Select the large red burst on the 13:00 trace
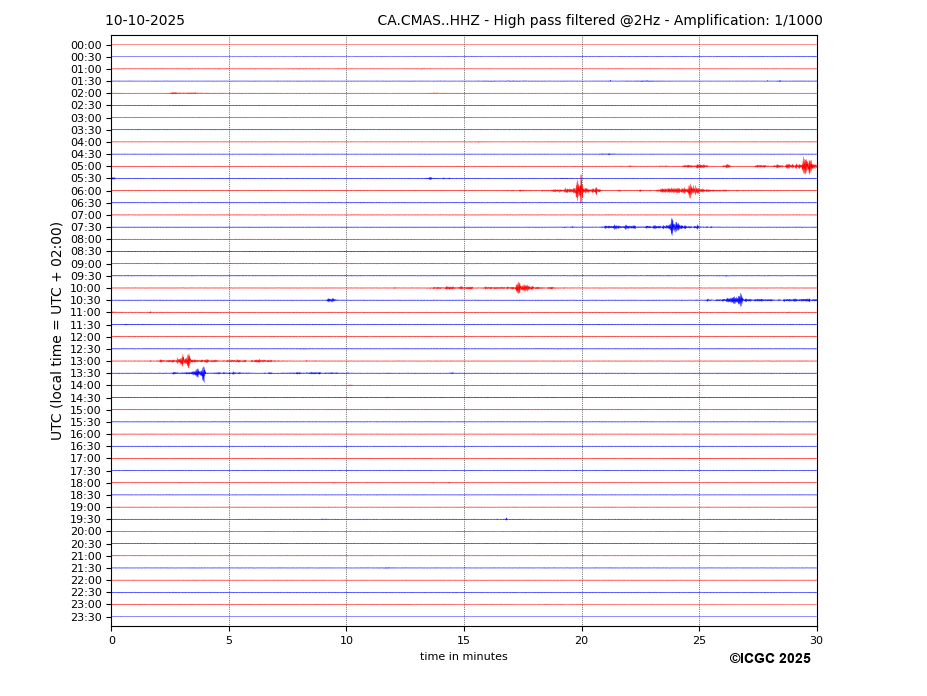Viewport: 927px width, 696px height. (x=184, y=361)
